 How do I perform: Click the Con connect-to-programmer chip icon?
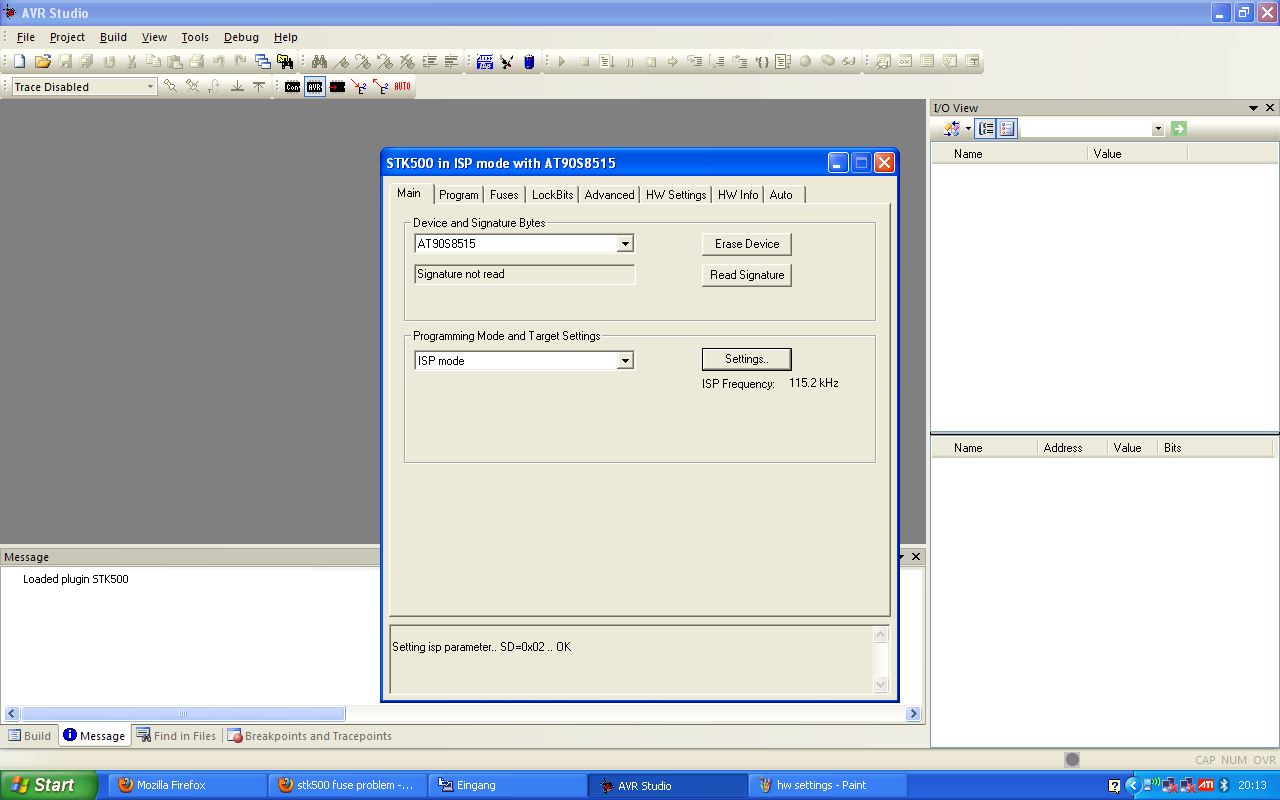pos(292,87)
